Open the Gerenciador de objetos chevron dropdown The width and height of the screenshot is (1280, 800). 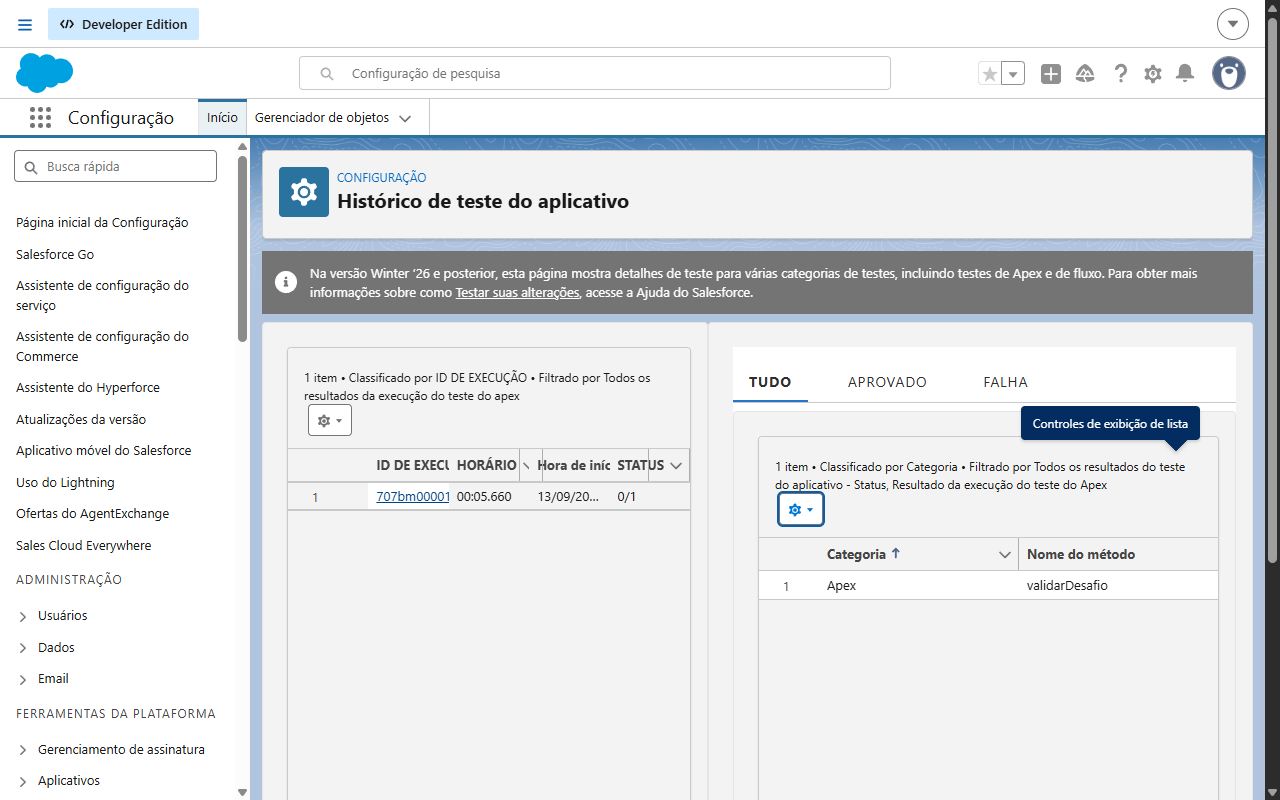[x=405, y=118]
